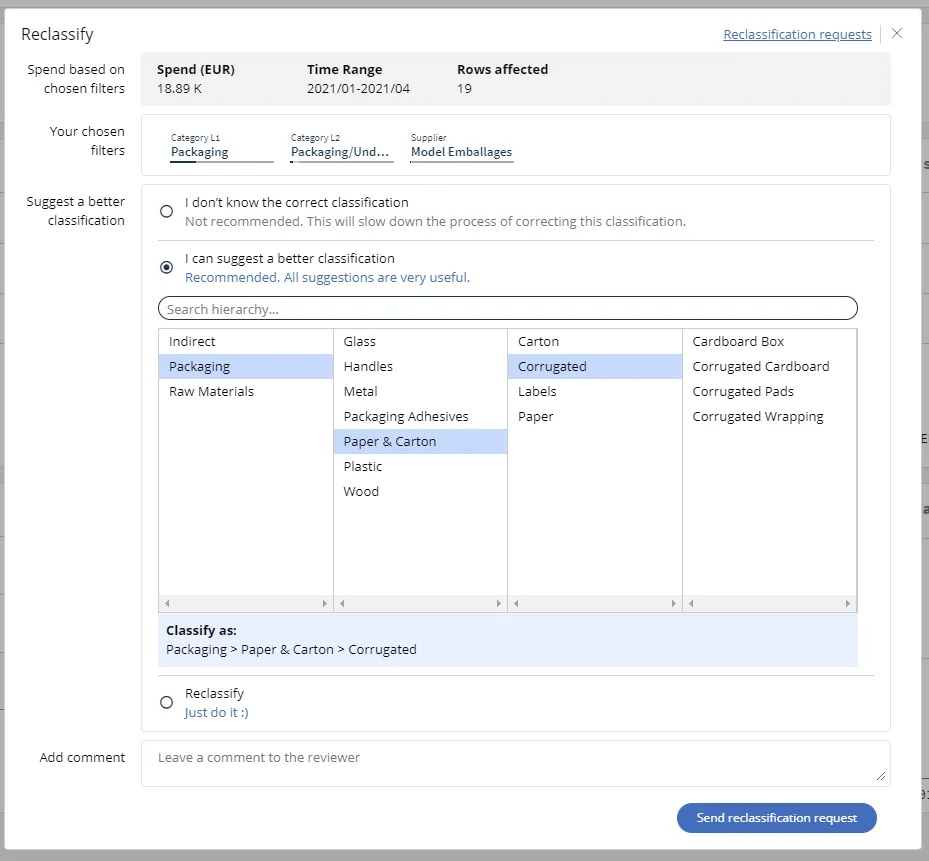Select "I don't know the correct classification" option
This screenshot has height=861, width=929.
167,211
